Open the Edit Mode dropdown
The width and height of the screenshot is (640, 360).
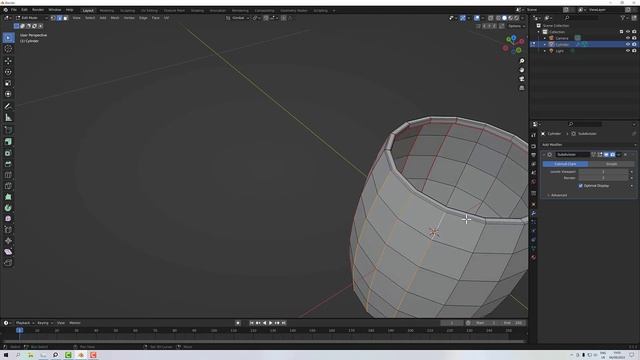(x=31, y=18)
